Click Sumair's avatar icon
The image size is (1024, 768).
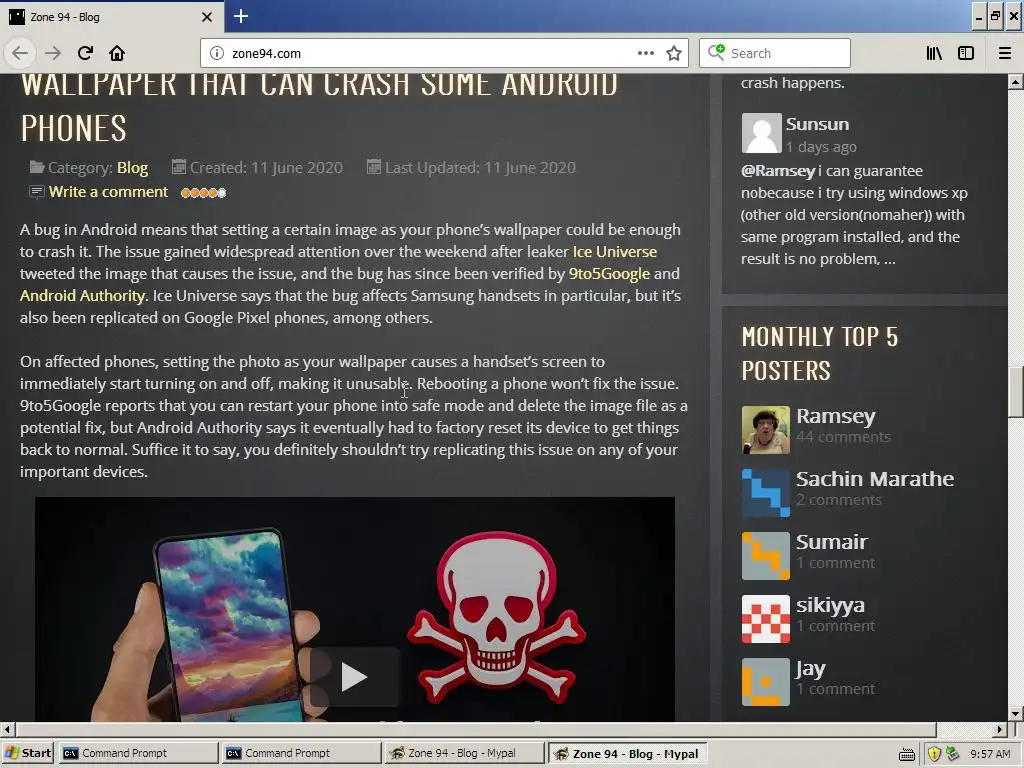pyautogui.click(x=765, y=556)
